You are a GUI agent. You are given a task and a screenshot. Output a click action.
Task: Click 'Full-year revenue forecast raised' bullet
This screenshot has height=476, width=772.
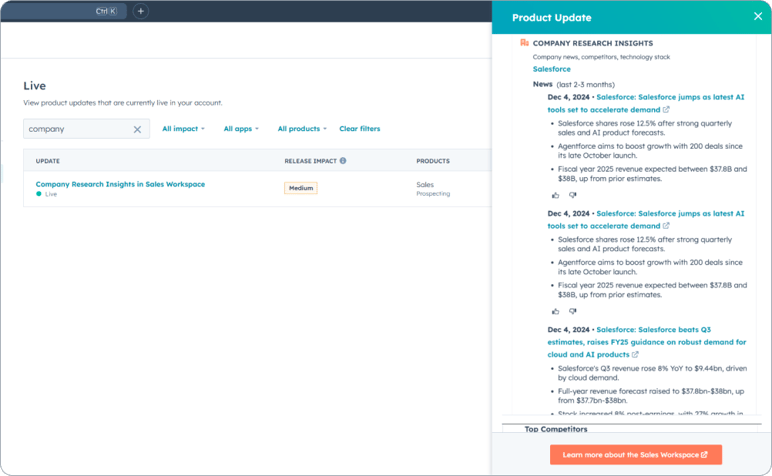click(x=650, y=396)
